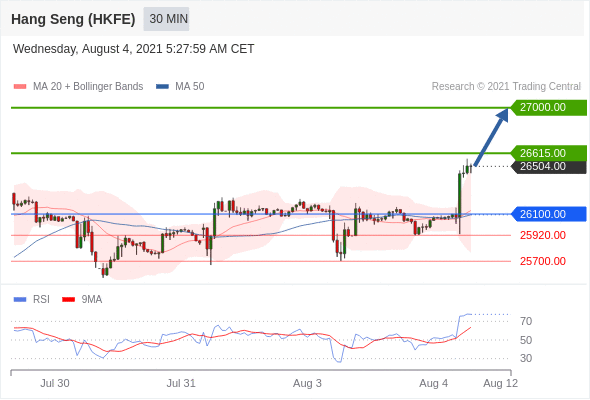
Task: Click the blue MA 50 legend swatch
Action: tap(162, 87)
